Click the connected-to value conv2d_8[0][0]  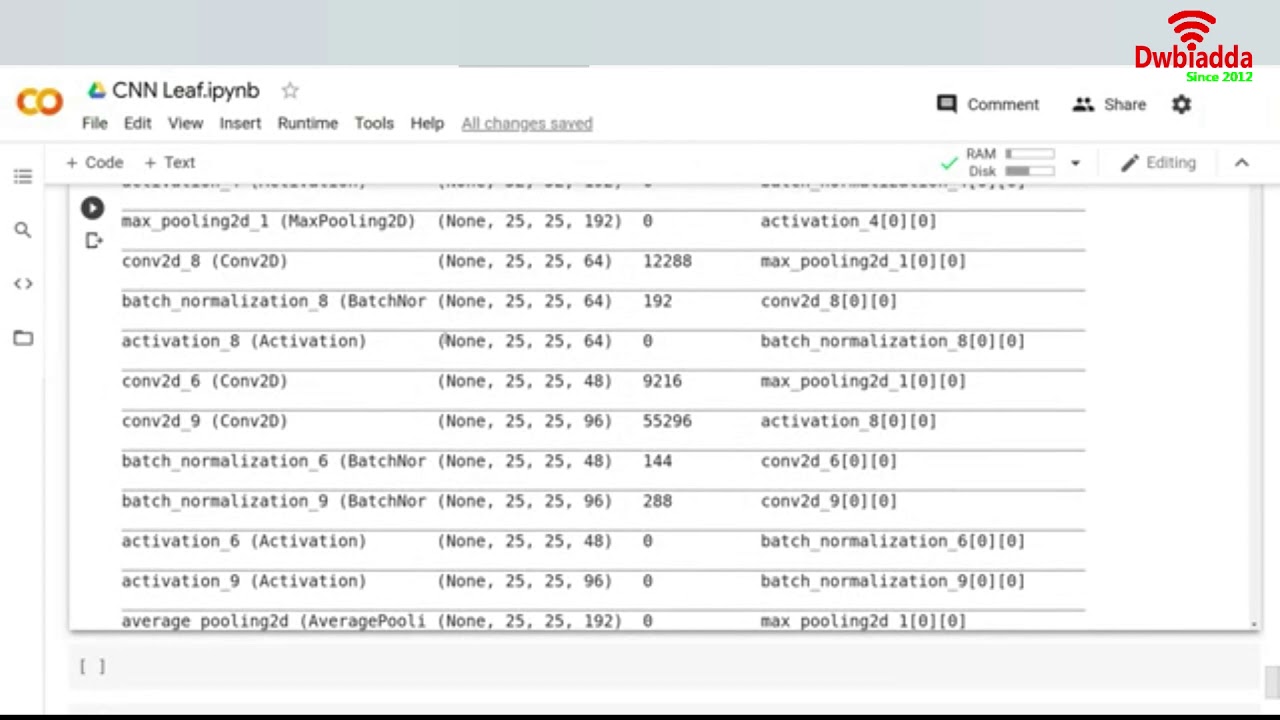tap(829, 301)
